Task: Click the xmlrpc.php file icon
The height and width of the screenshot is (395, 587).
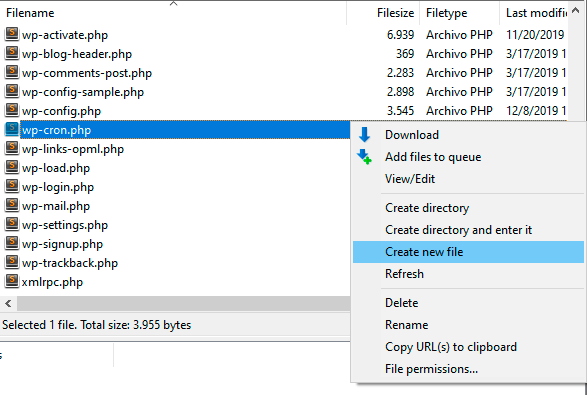Action: (x=12, y=282)
